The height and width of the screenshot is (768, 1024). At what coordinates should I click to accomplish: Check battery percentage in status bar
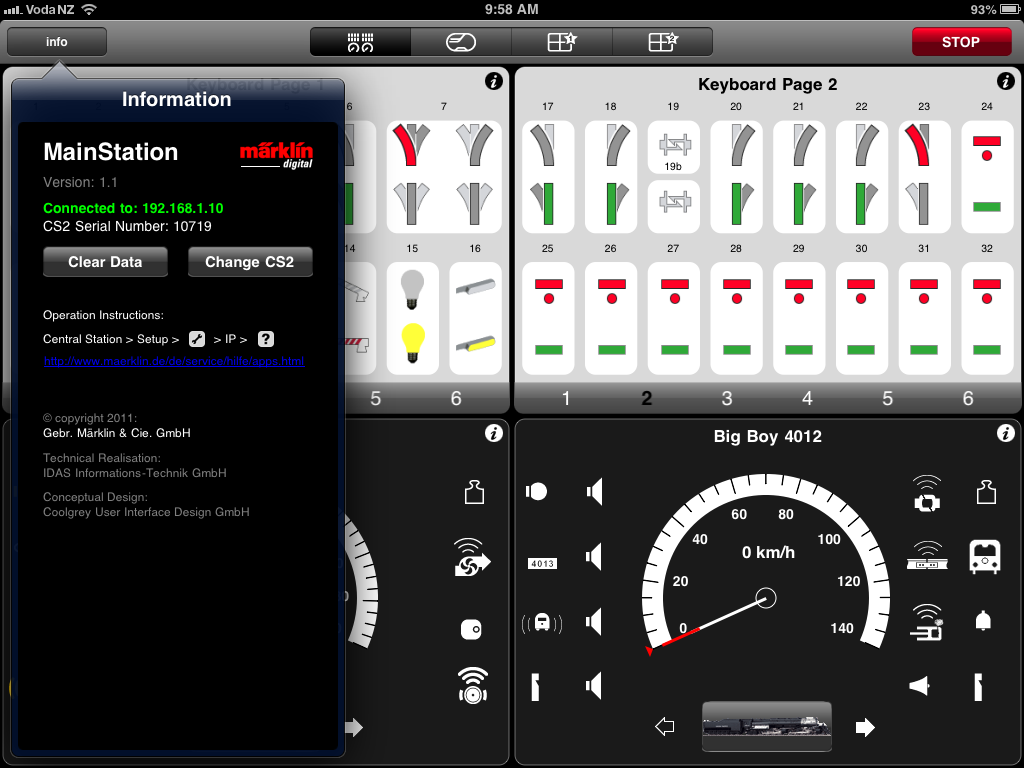[x=982, y=9]
